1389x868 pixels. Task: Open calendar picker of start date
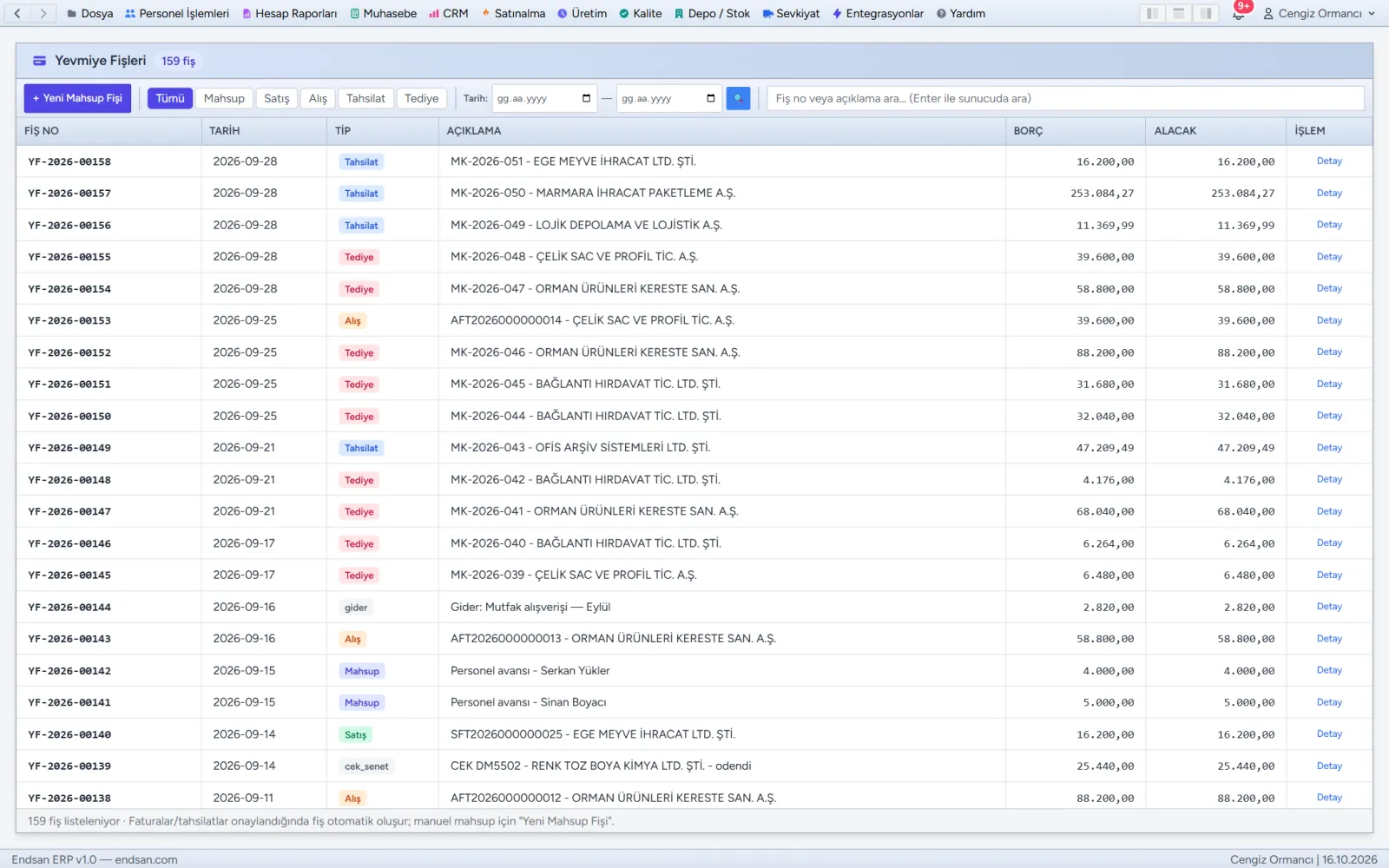pos(586,98)
